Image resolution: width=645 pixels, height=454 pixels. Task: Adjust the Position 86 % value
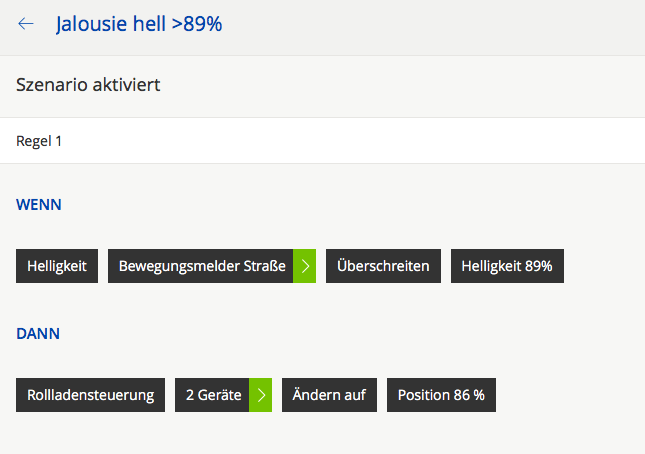pyautogui.click(x=441, y=395)
